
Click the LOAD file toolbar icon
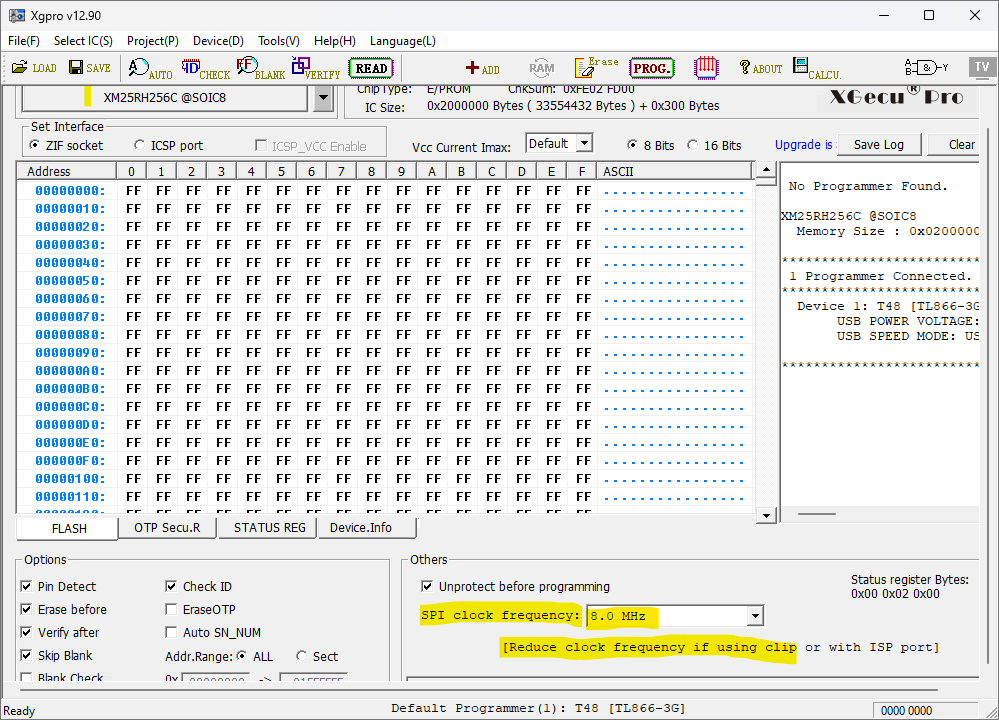point(33,68)
